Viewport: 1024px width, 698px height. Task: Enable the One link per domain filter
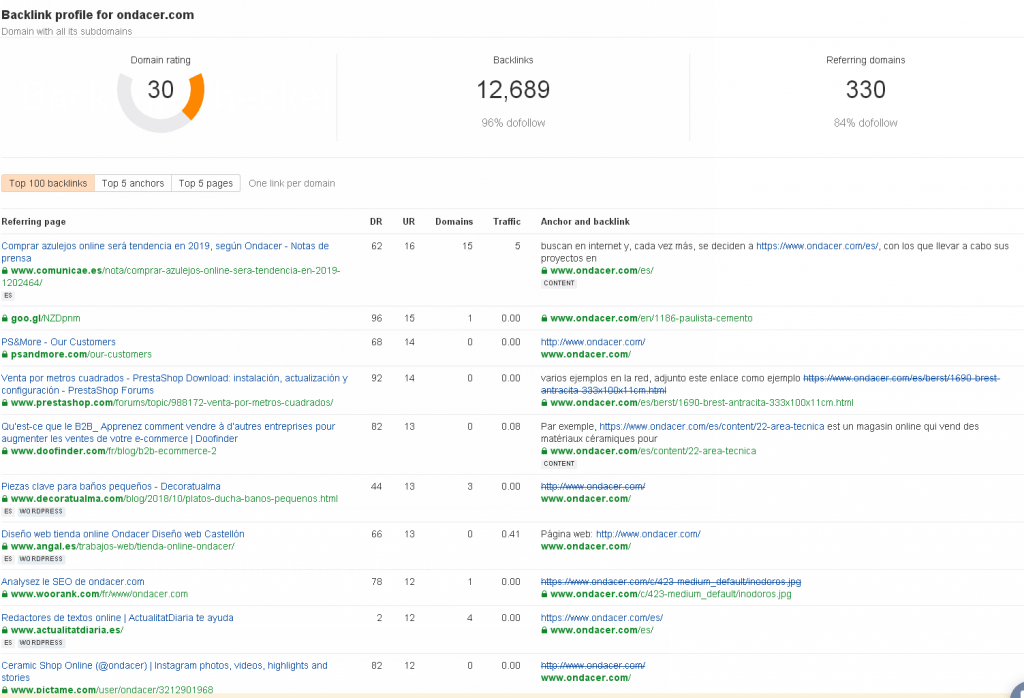(292, 183)
